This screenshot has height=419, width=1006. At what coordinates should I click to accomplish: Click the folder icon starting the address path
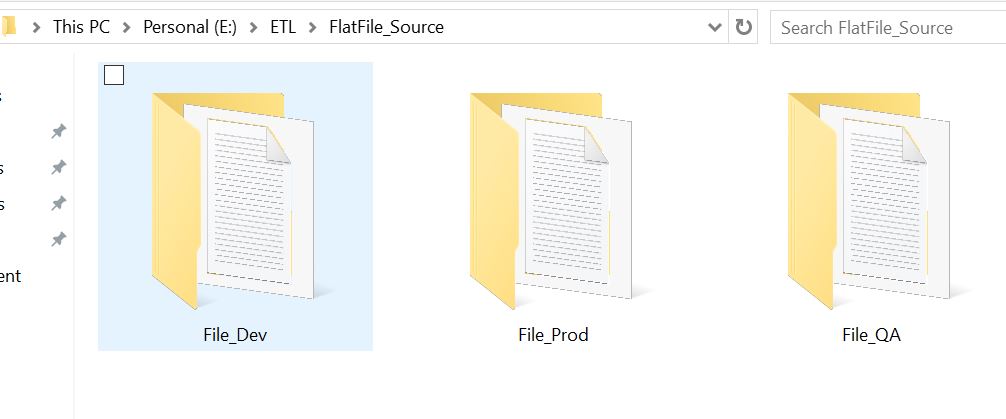click(x=8, y=27)
